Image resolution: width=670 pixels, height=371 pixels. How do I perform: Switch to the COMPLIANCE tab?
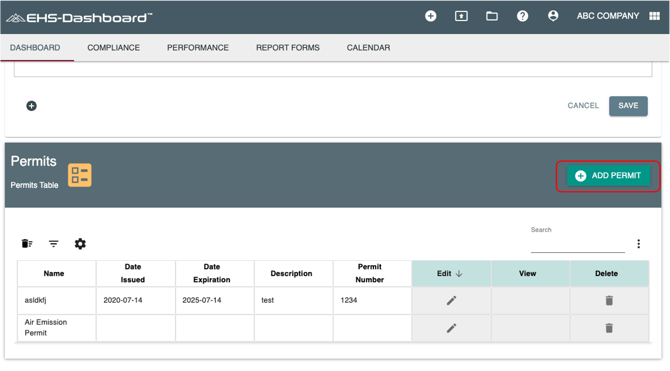point(114,48)
